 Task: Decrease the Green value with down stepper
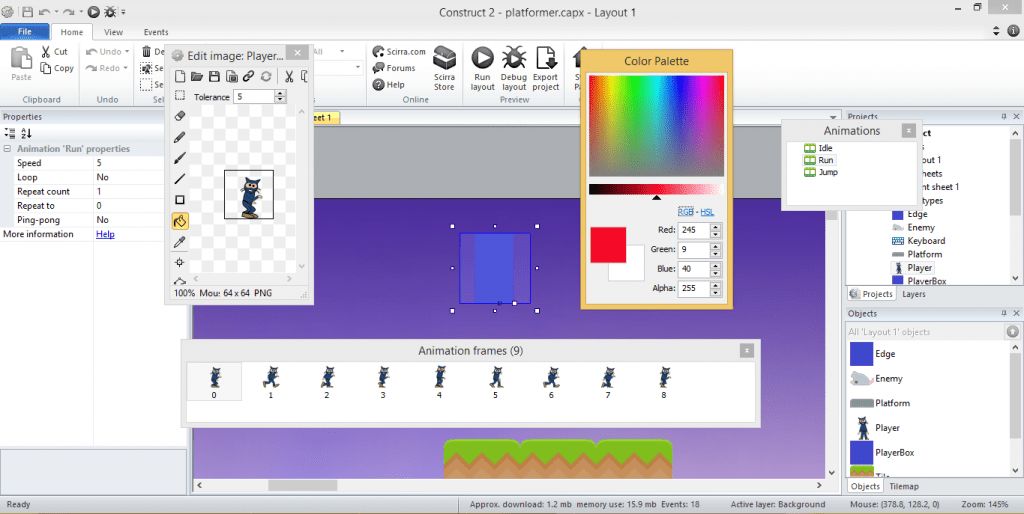[x=716, y=253]
